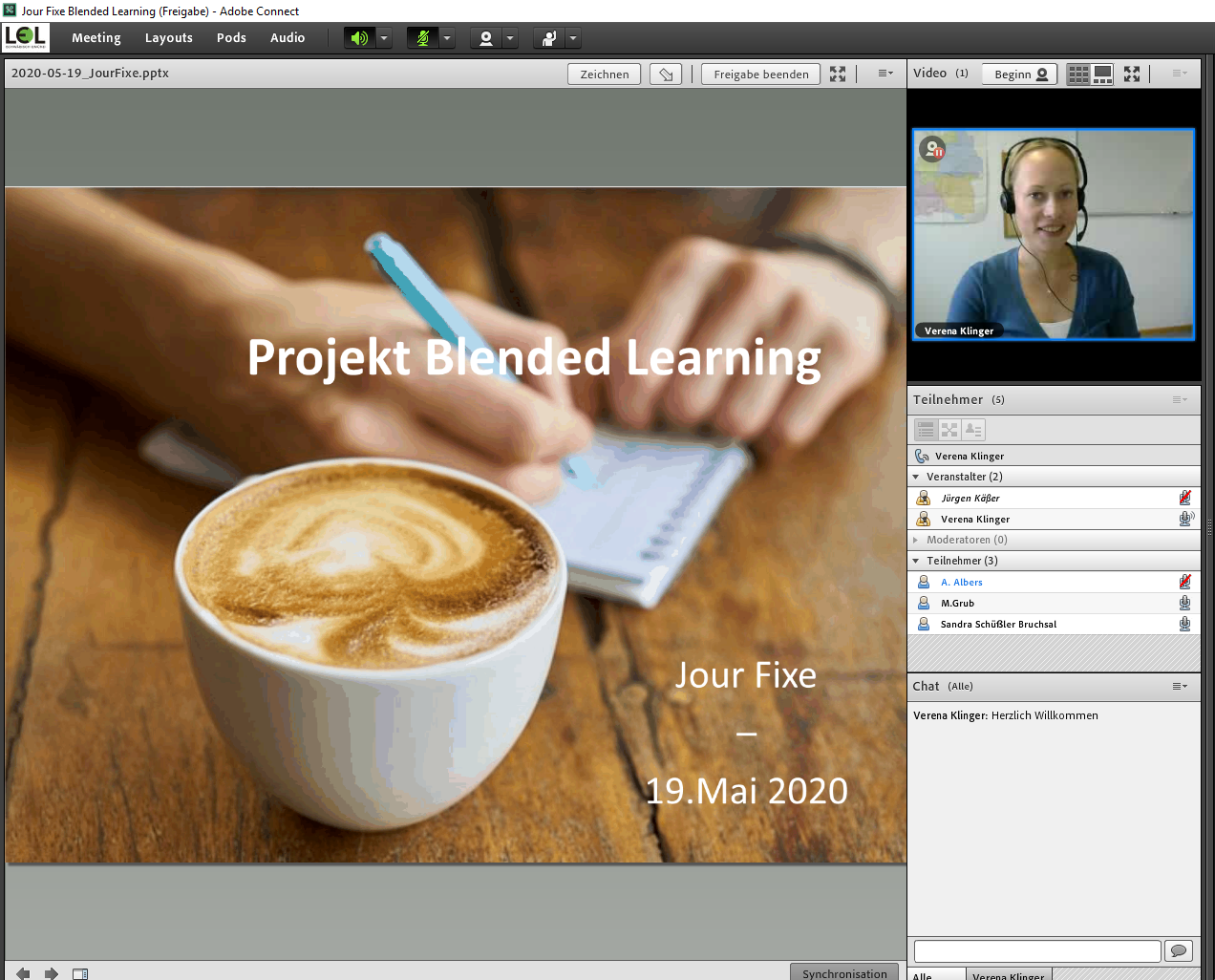The image size is (1215, 980).
Task: Toggle A. Albers' muted microphone
Action: (x=1184, y=581)
